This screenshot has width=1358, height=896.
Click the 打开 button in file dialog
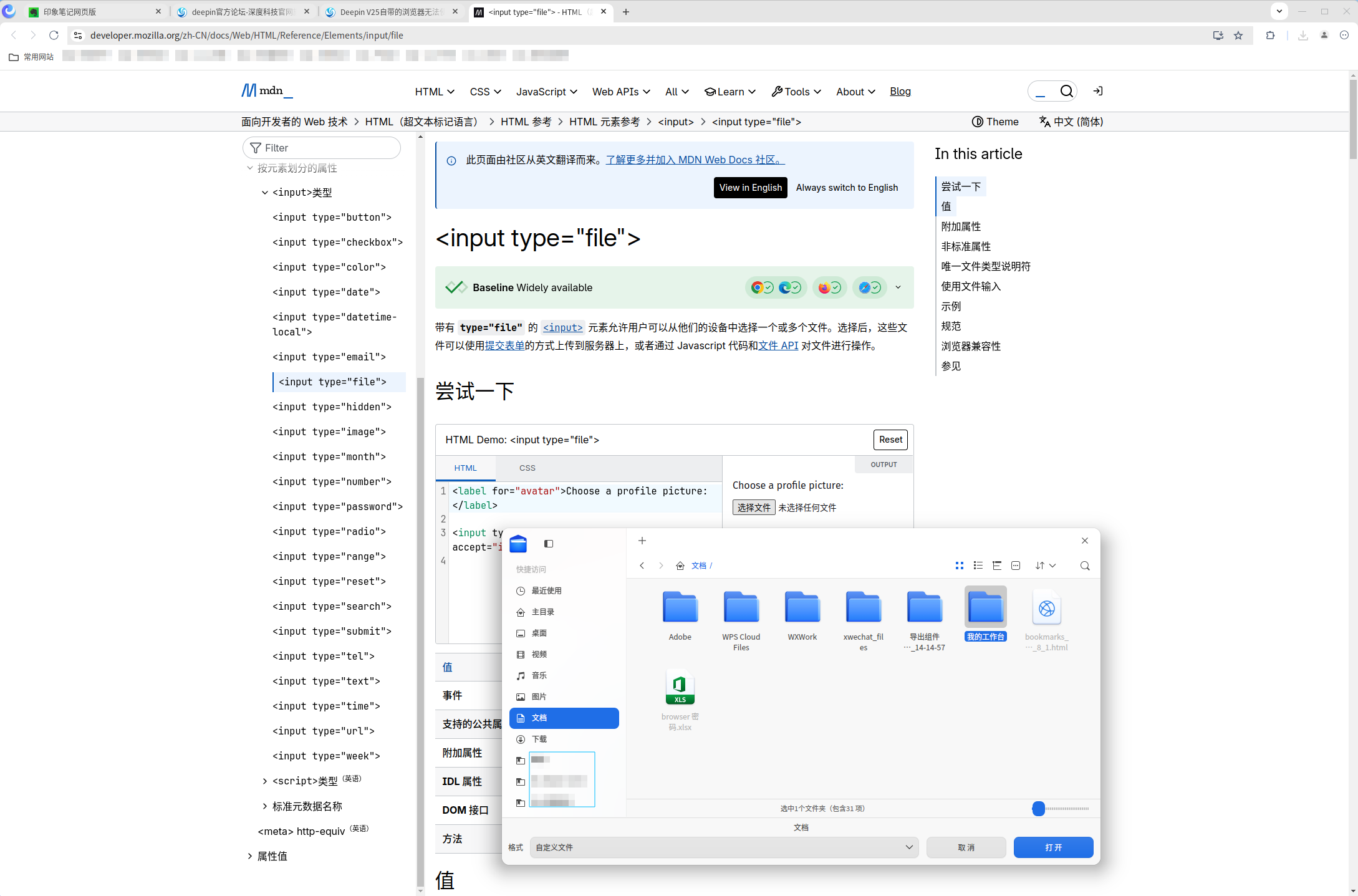1053,847
